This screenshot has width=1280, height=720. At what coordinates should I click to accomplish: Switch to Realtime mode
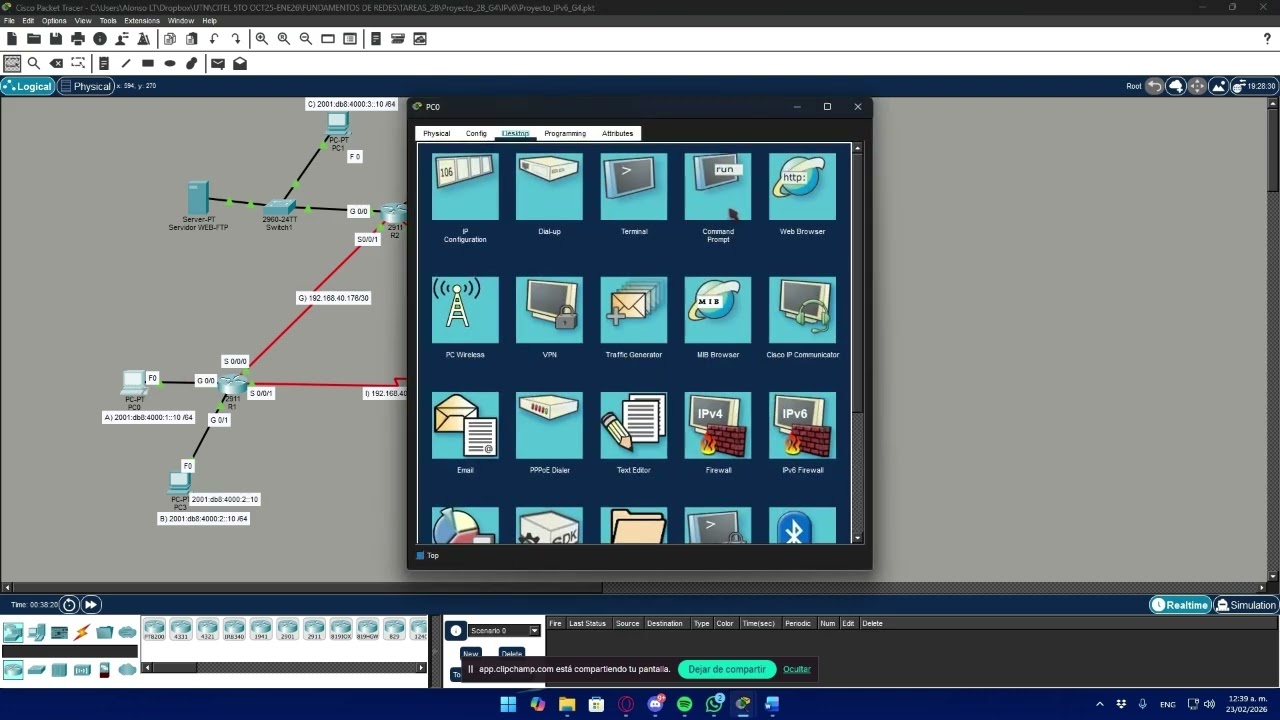click(1180, 605)
